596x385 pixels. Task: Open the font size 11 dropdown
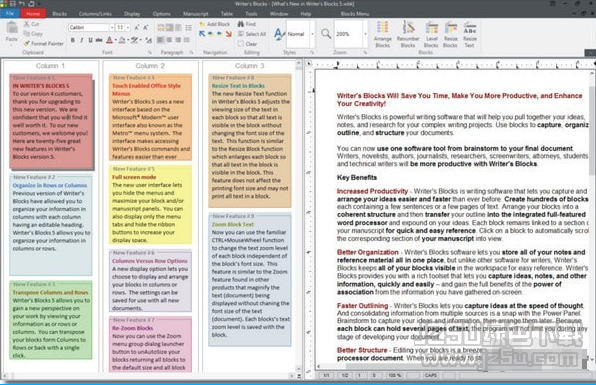[128, 27]
